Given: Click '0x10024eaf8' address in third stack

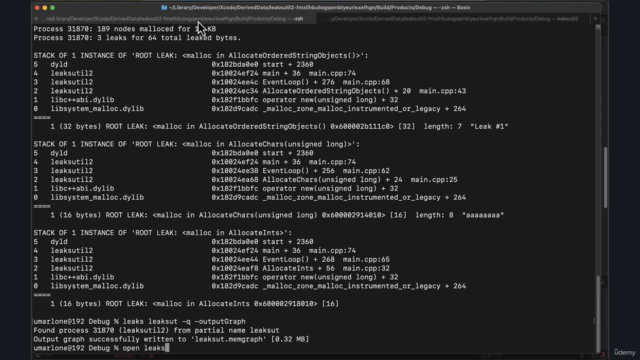Looking at the screenshot, I should (235, 268).
